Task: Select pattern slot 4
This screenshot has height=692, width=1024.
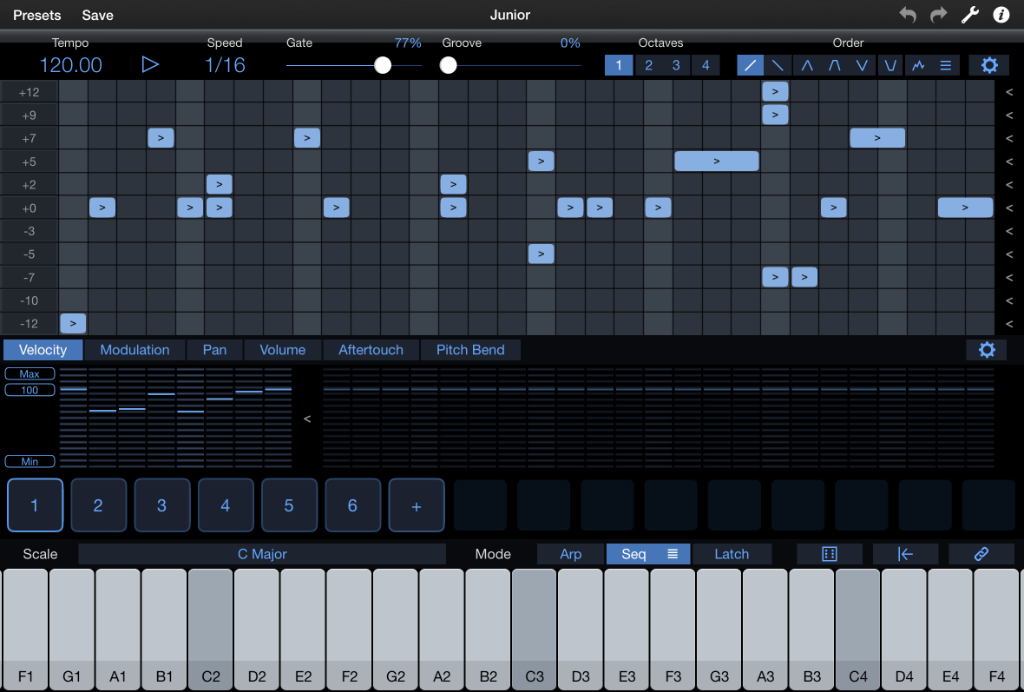Action: click(x=225, y=505)
